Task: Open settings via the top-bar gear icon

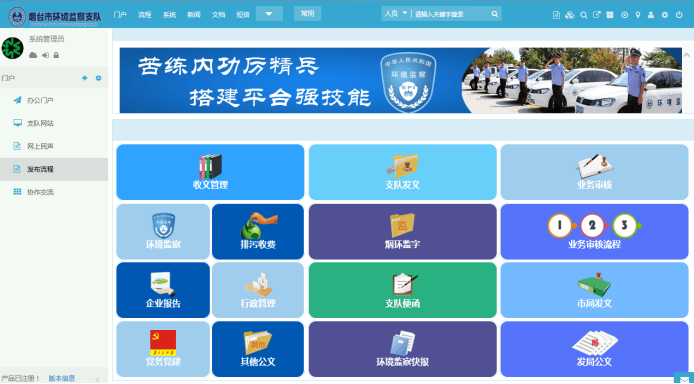Action: click(x=665, y=15)
